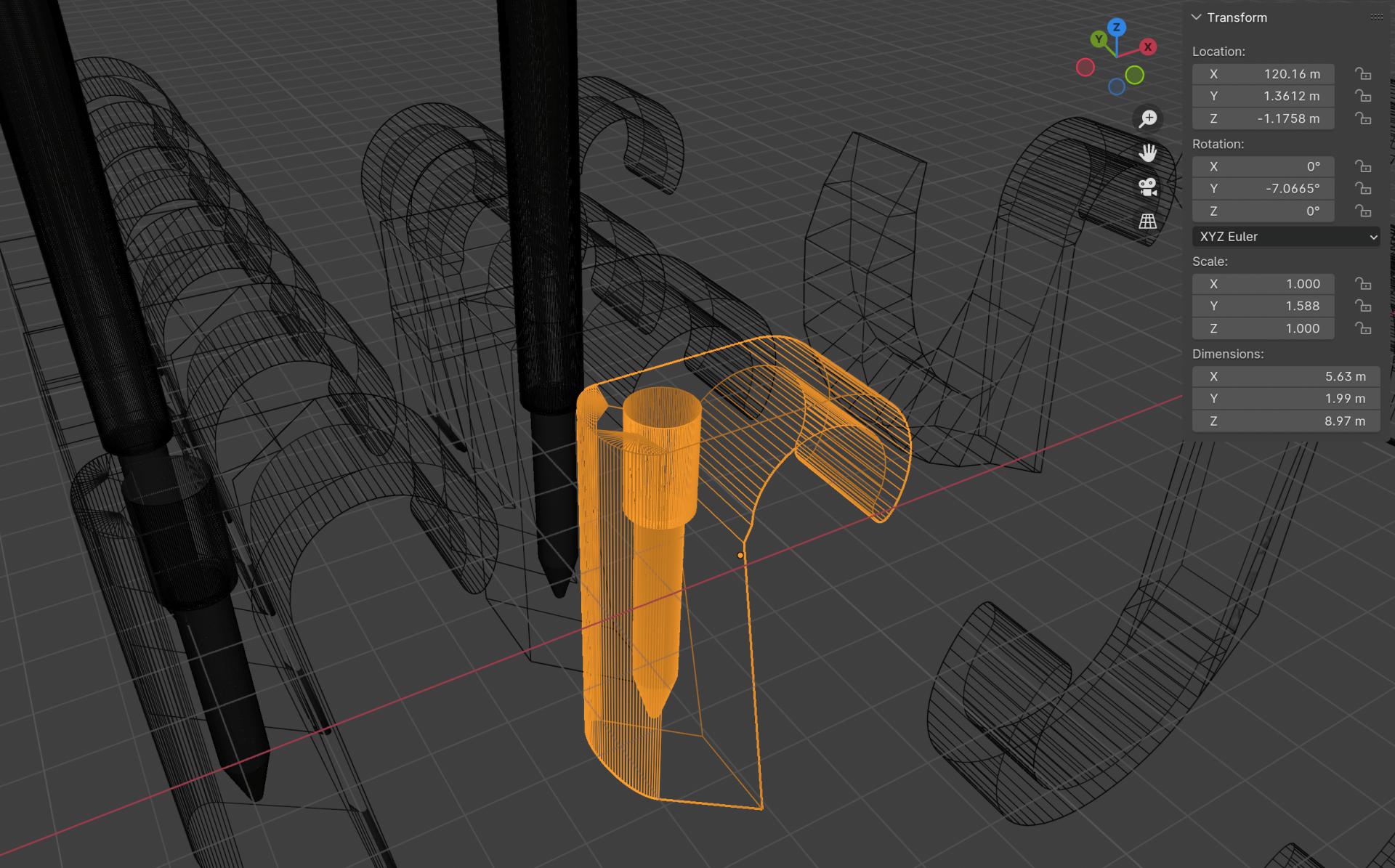Screen dimensions: 1395x868
Task: Click Scale X field 1.000
Action: click(1263, 284)
